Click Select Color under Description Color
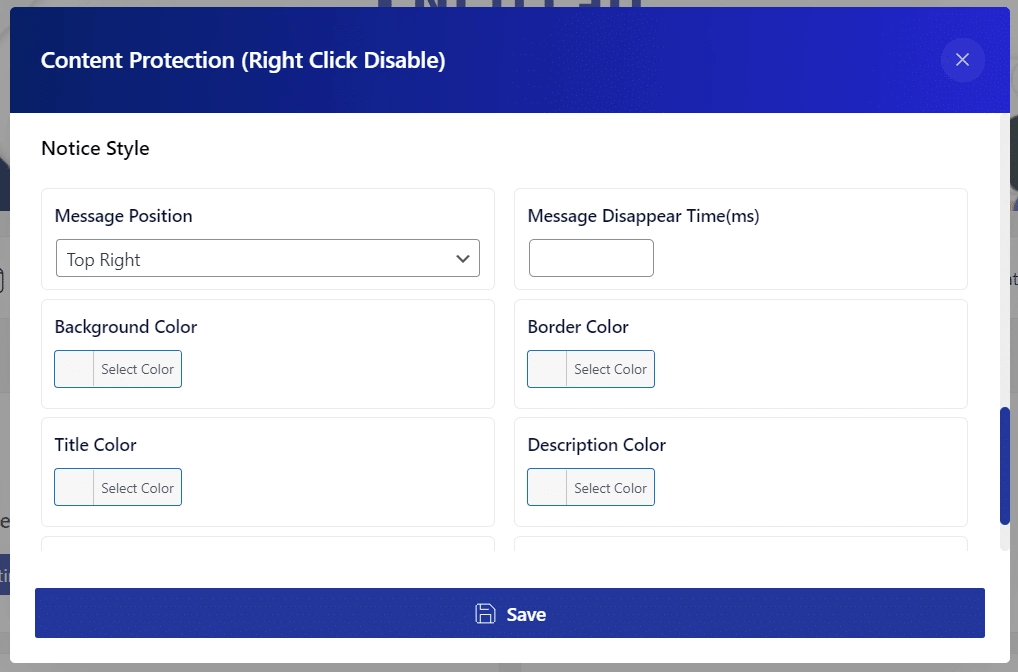Image resolution: width=1018 pixels, height=672 pixels. [x=610, y=487]
